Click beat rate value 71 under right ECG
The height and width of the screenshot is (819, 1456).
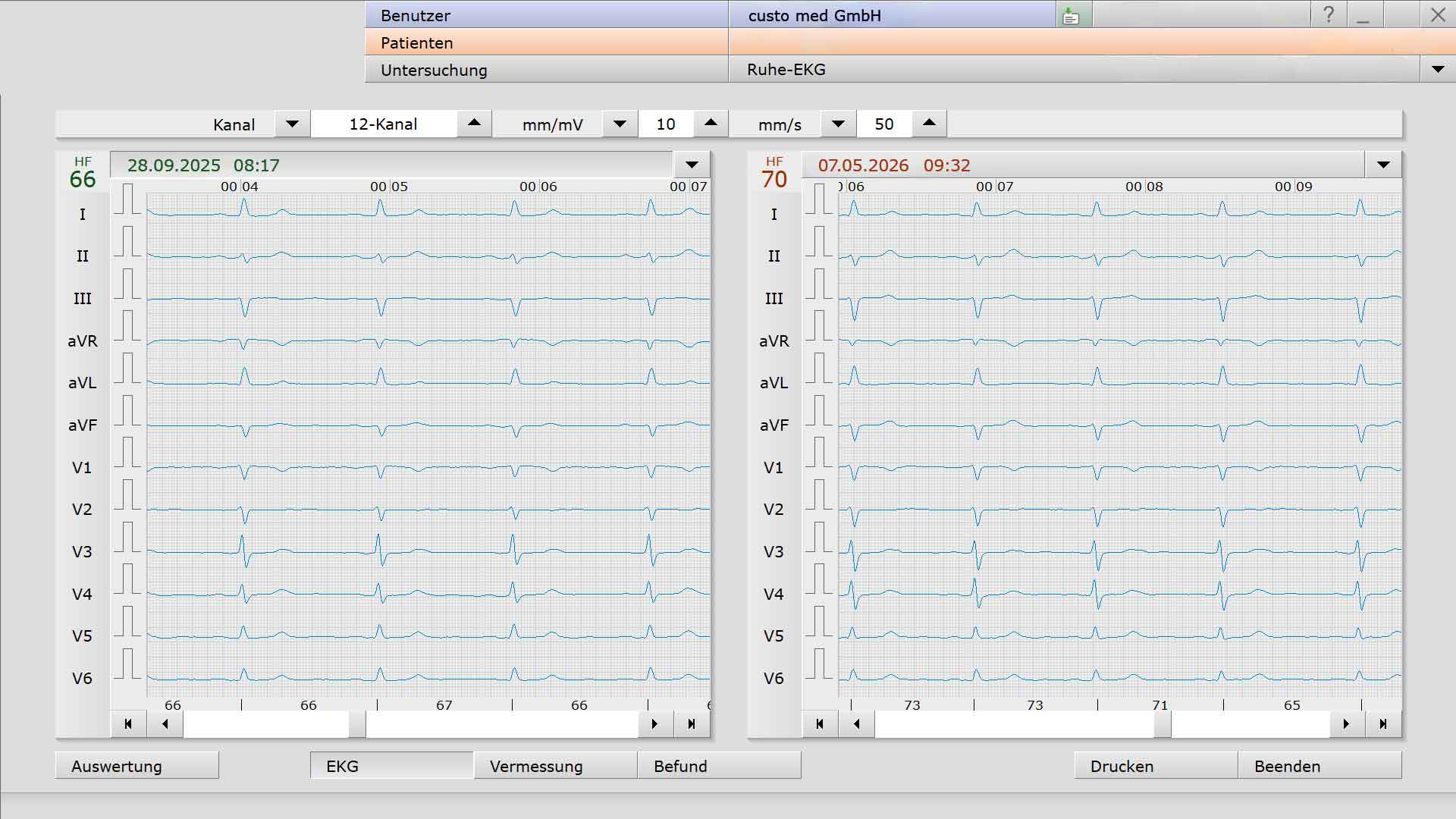pos(1160,705)
